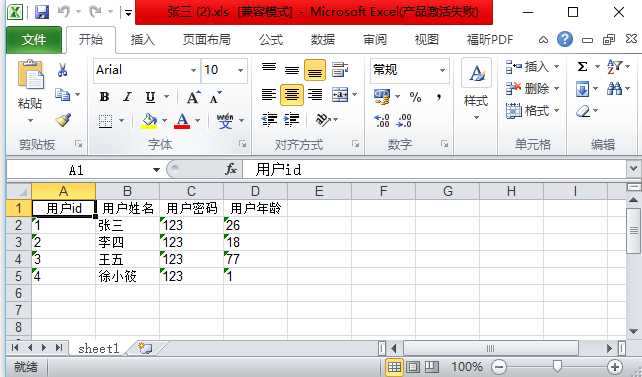
Task: Align text left
Action: [269, 95]
